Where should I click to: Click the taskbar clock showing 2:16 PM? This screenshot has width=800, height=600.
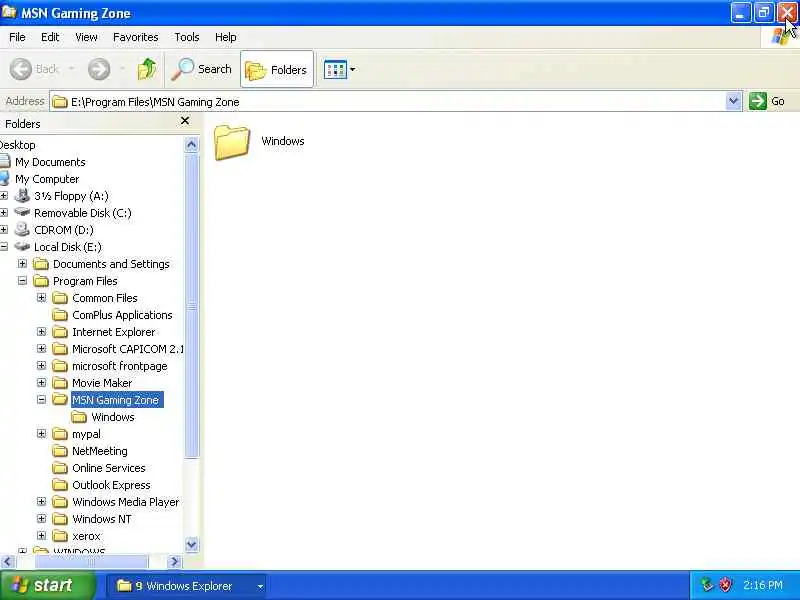(763, 585)
